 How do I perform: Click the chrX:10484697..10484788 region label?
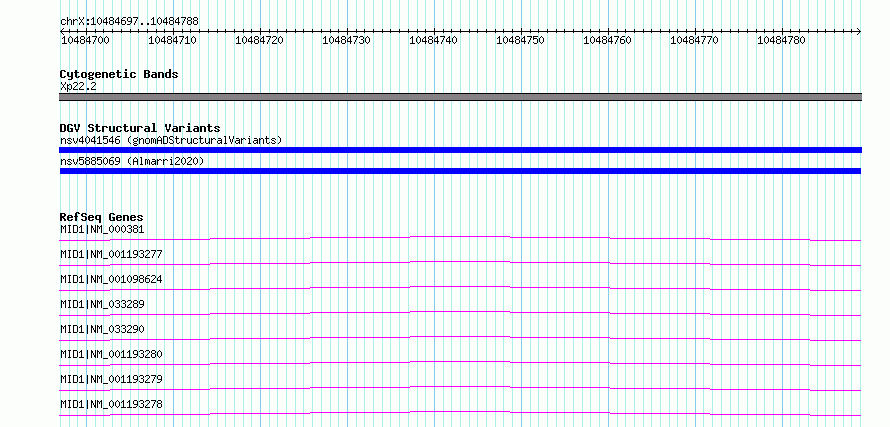coord(129,22)
